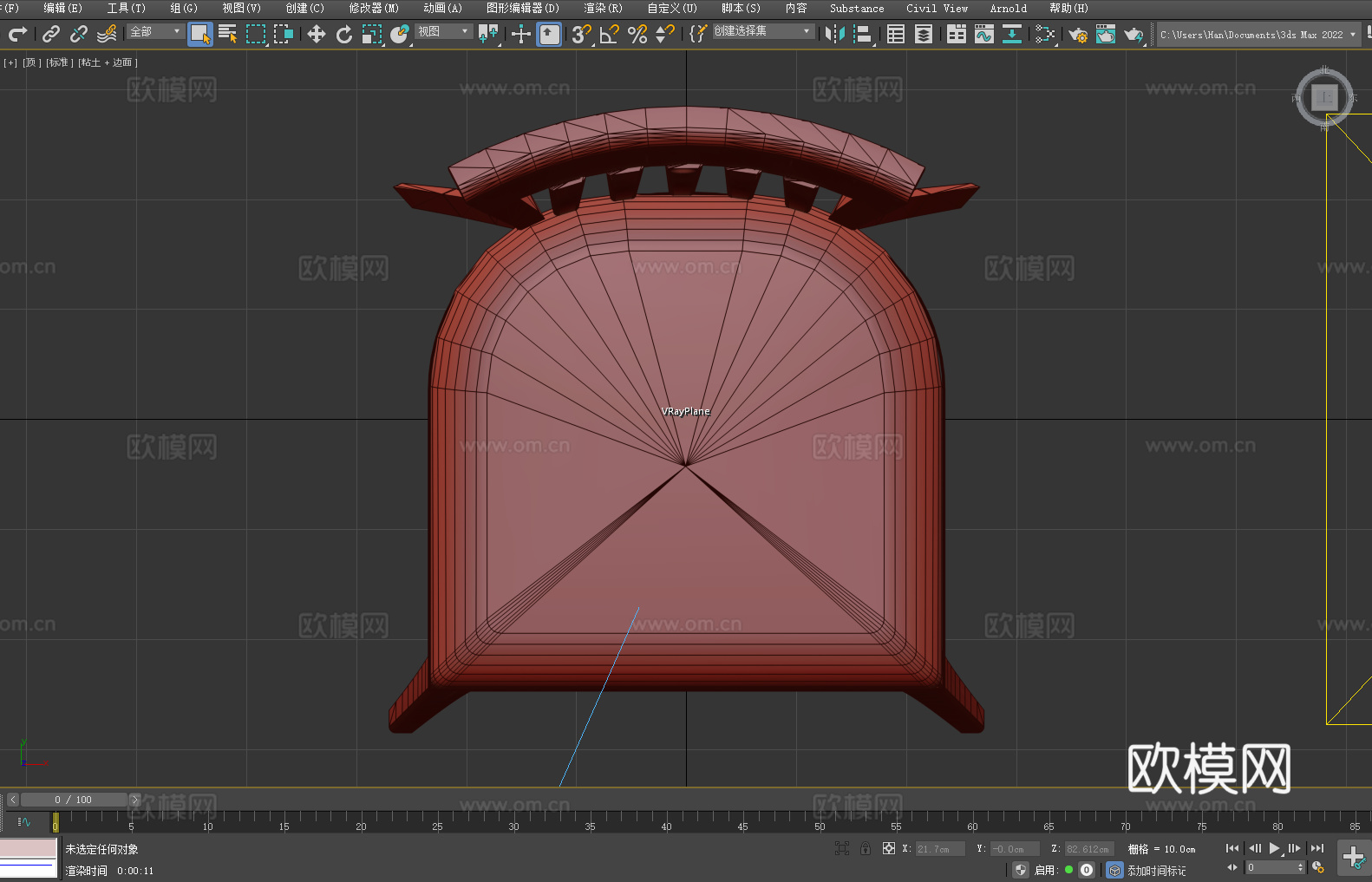Click the [顶] viewport view label
This screenshot has width=1372, height=882.
(x=31, y=62)
